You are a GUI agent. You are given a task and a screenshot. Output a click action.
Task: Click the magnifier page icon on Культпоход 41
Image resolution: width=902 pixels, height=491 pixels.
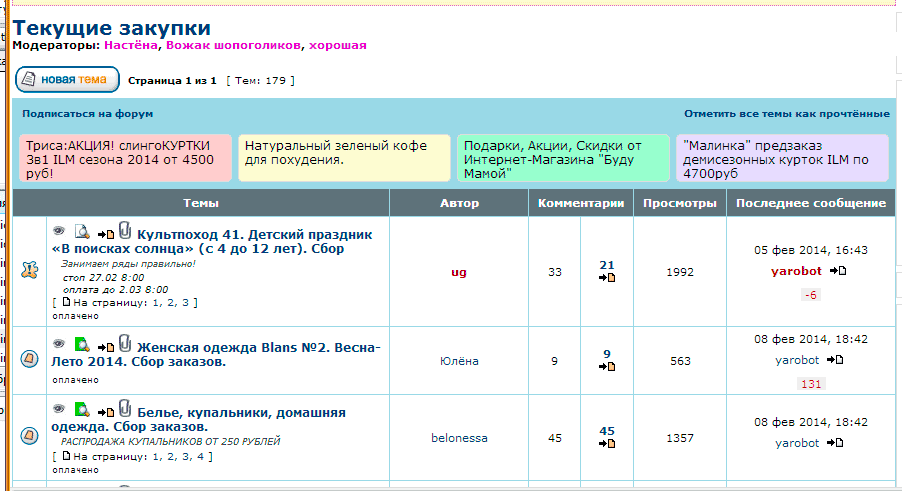coord(82,232)
